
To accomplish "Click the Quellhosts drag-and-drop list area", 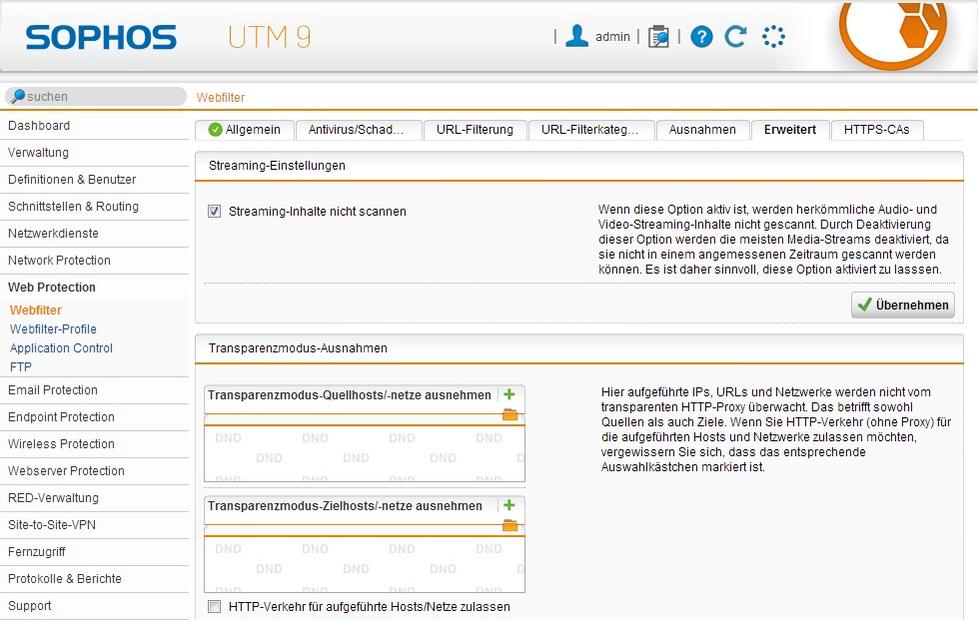I will [364, 453].
